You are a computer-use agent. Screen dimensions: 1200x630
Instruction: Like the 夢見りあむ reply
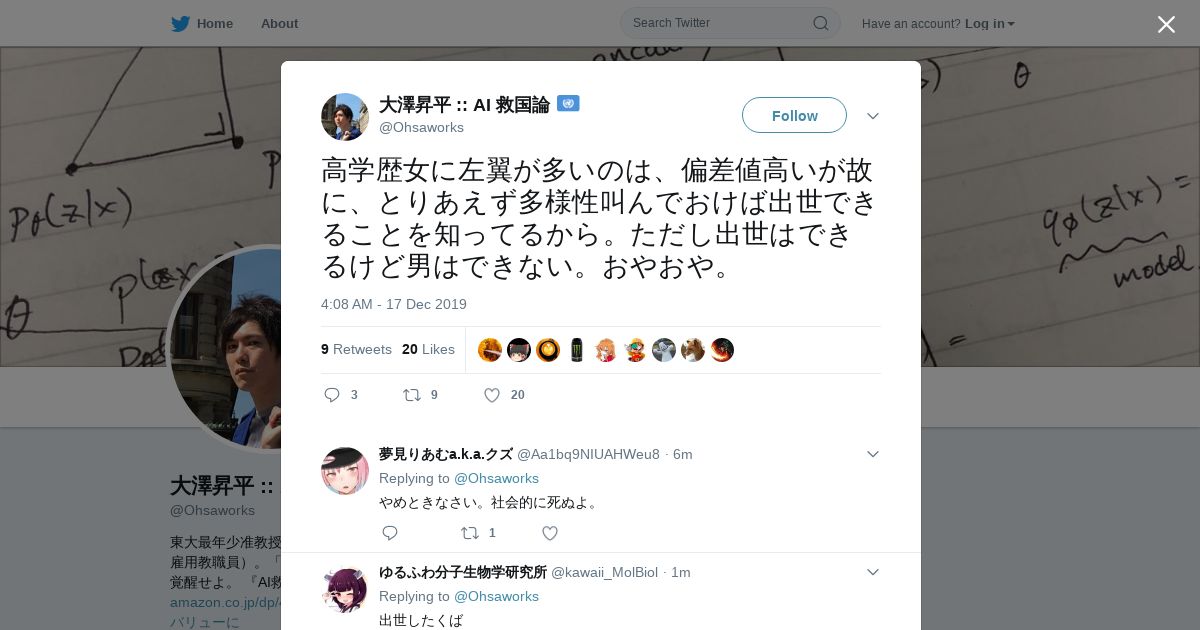(550, 533)
